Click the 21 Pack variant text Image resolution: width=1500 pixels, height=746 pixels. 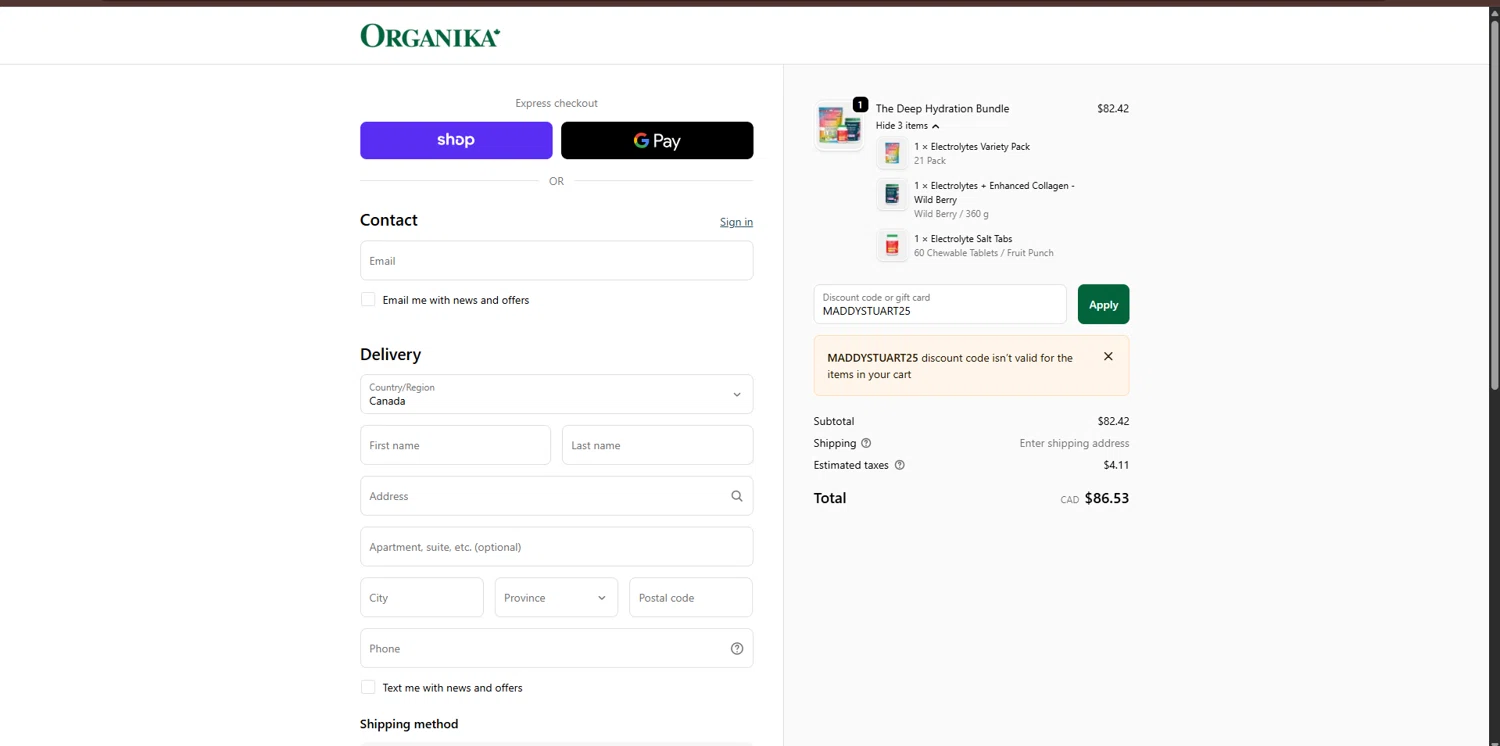[930, 160]
